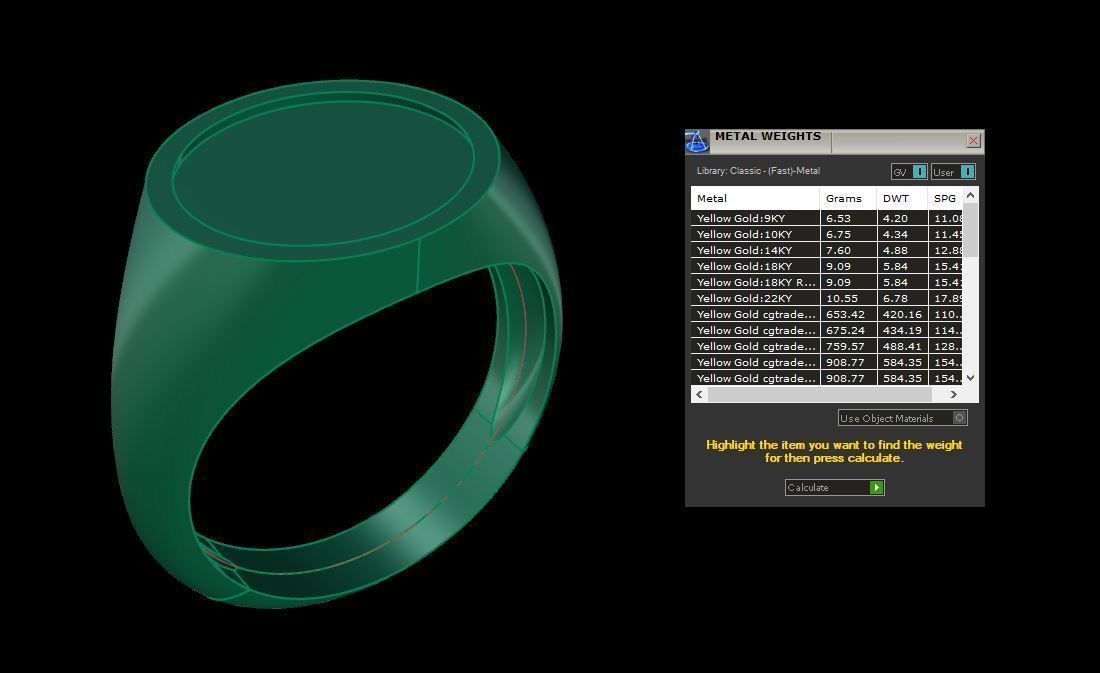The width and height of the screenshot is (1100, 673).
Task: Sort by the Grams column header
Action: (848, 199)
